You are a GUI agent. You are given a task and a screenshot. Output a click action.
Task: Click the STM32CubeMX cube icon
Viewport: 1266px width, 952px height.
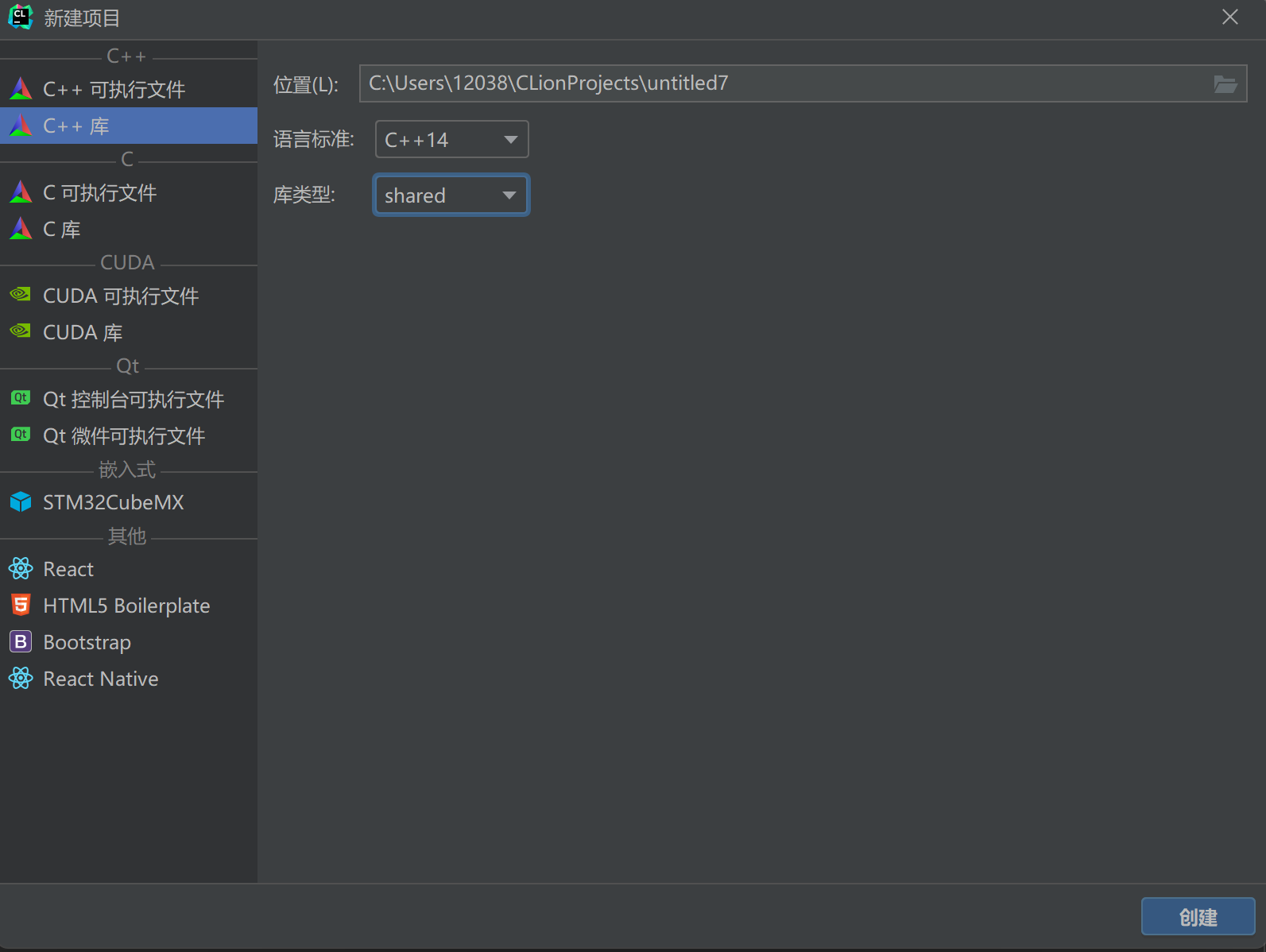tap(21, 502)
